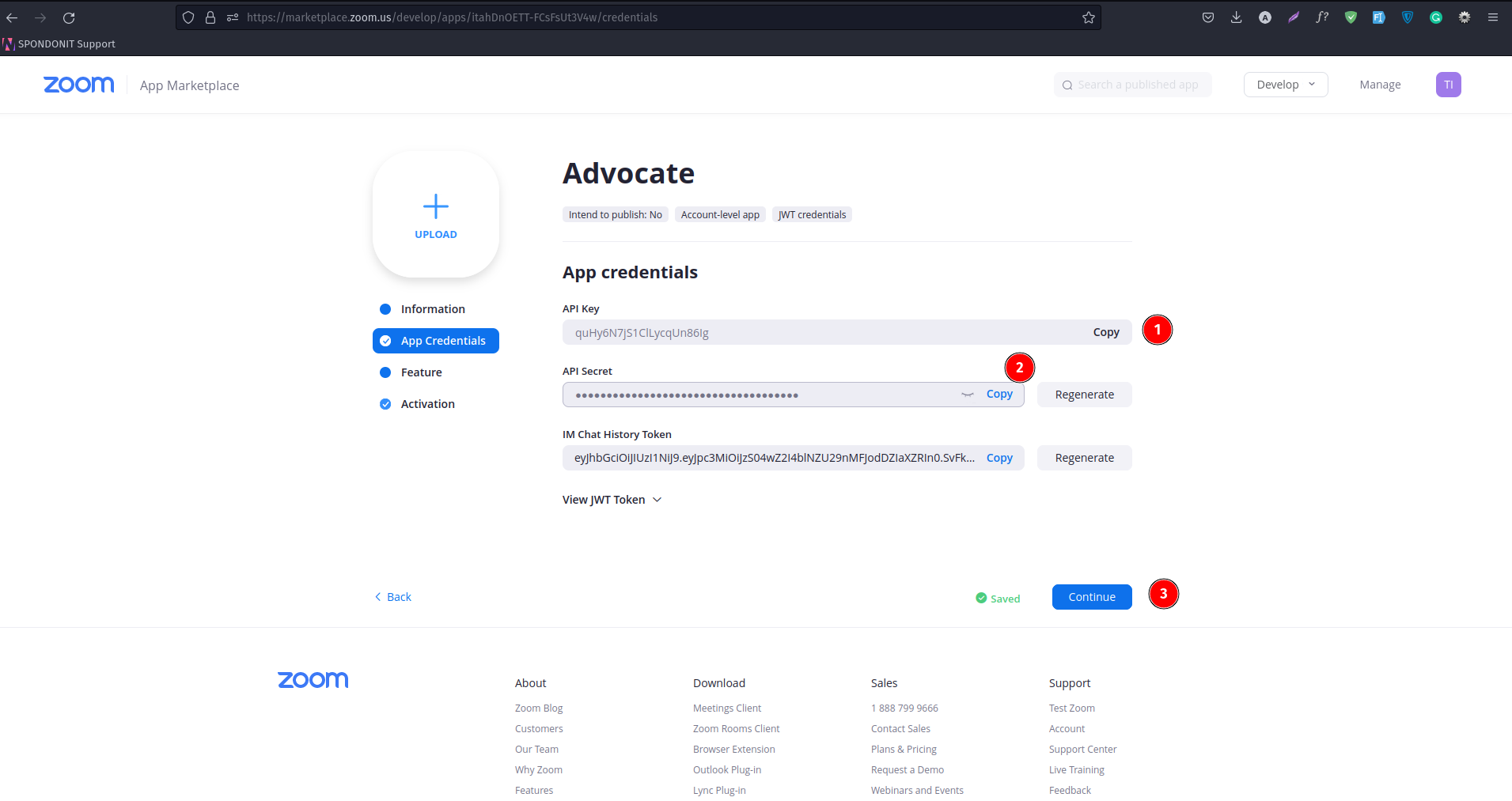Open the Support Center link

(1083, 750)
